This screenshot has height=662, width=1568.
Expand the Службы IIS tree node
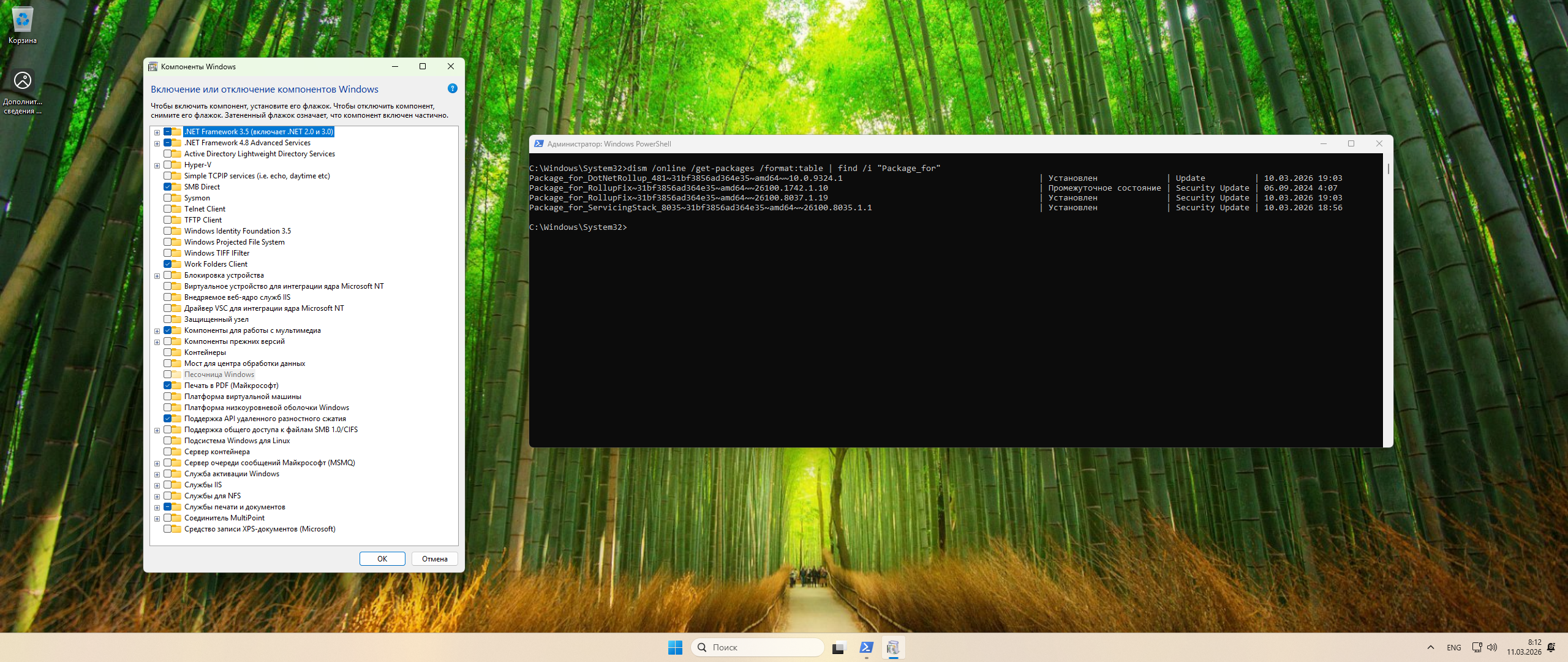coord(157,485)
